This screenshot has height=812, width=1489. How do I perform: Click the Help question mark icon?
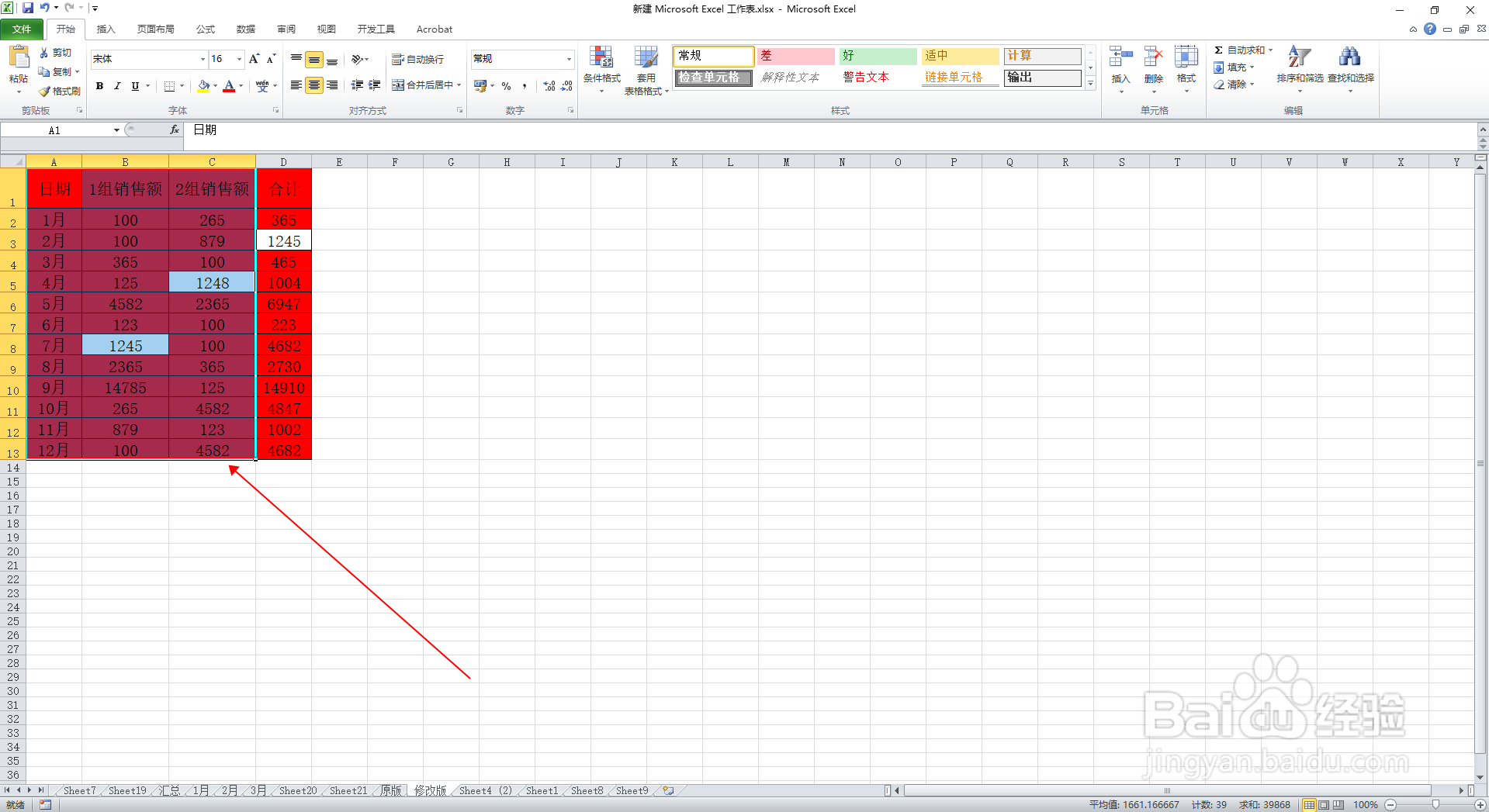pyautogui.click(x=1430, y=29)
